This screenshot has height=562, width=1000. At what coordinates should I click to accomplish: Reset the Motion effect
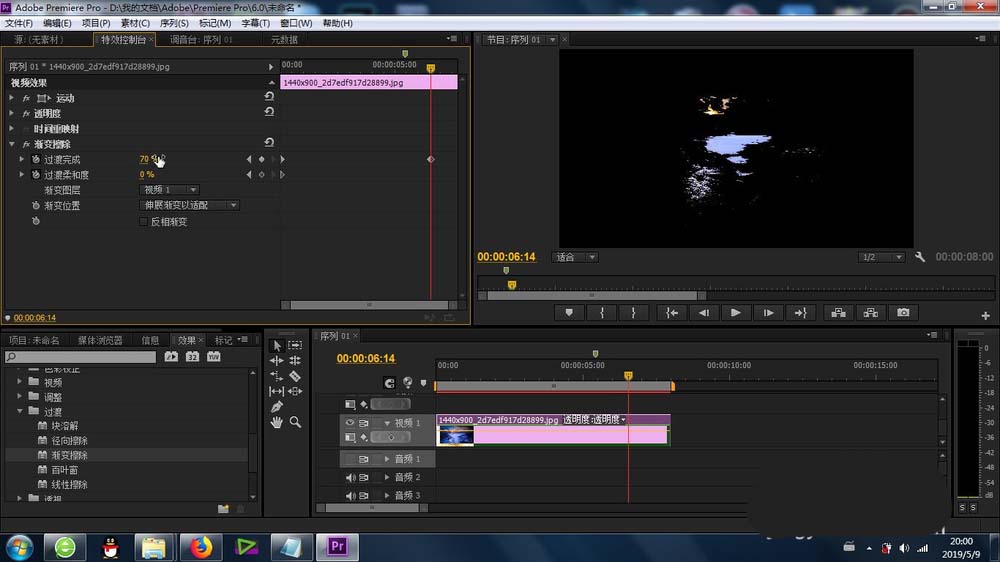click(269, 96)
